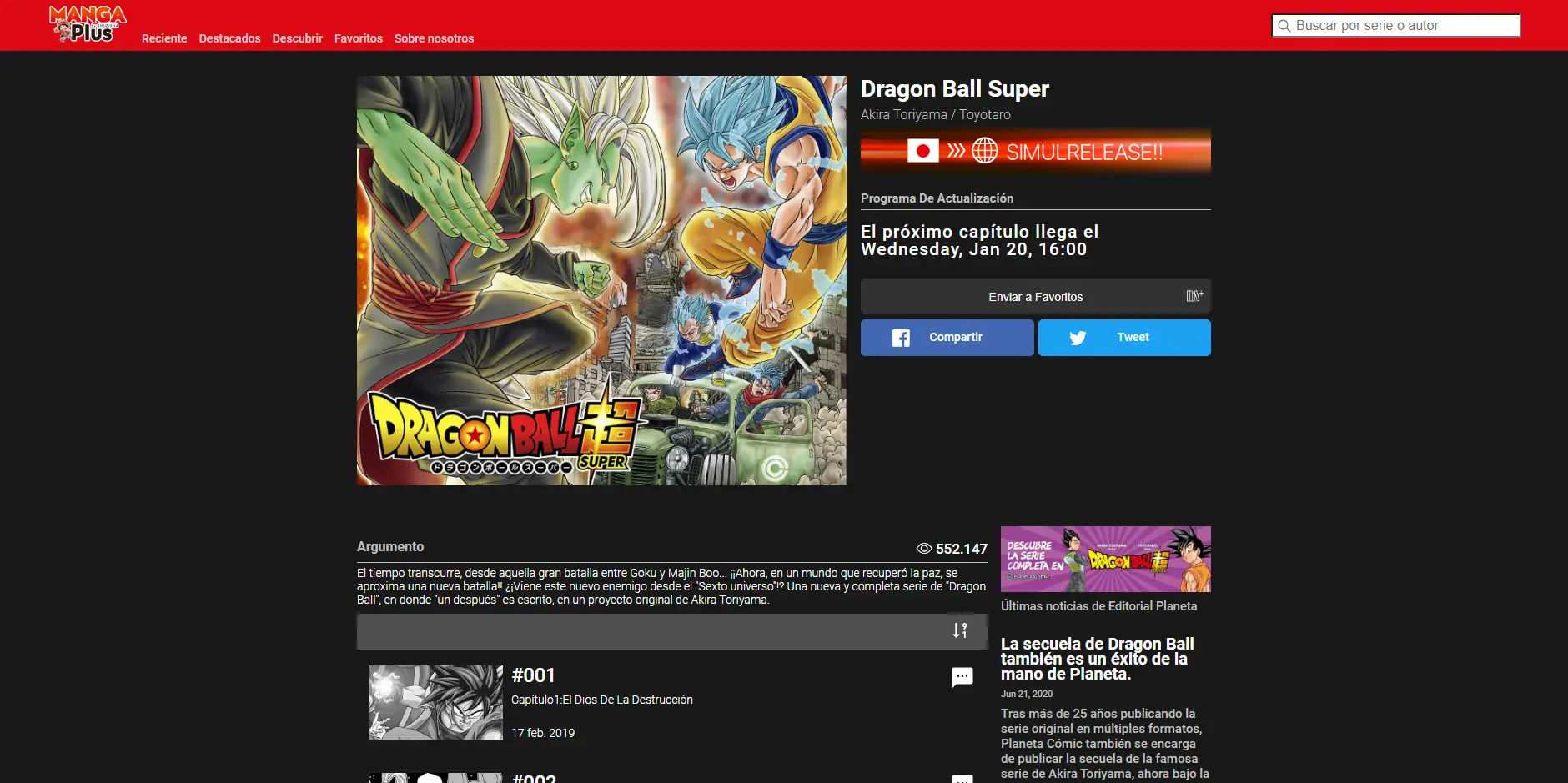The width and height of the screenshot is (1568, 783).
Task: Open the Descubrir page
Action: pos(297,38)
